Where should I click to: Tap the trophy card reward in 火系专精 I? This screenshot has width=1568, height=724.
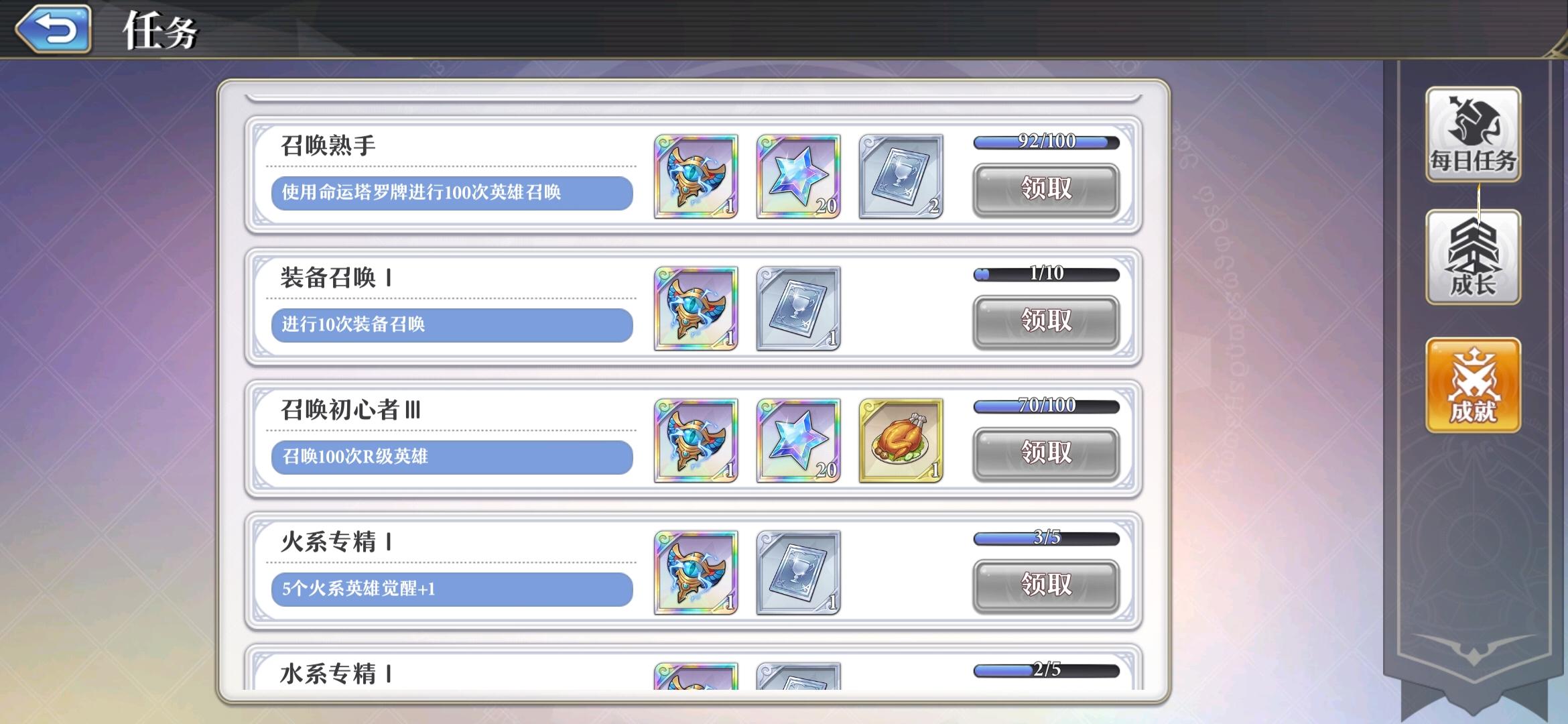coord(798,572)
